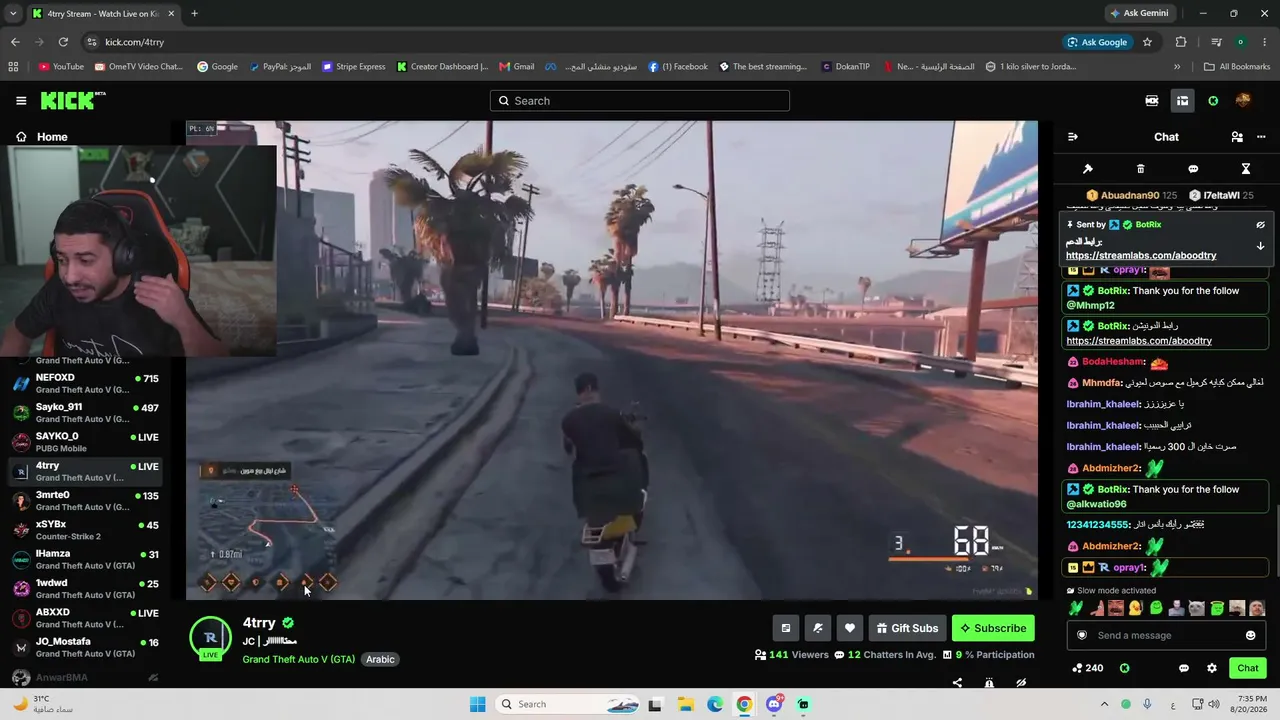1280x720 pixels.
Task: Open 3mrte0 channel in sidebar
Action: (85, 501)
